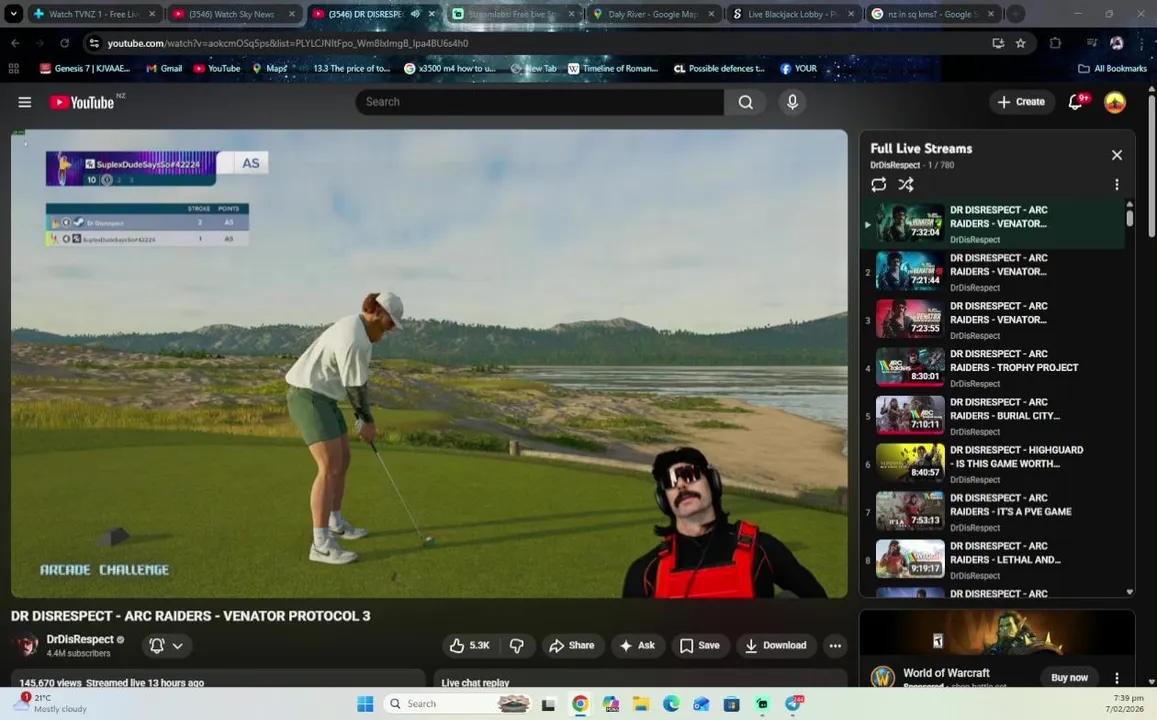The height and width of the screenshot is (720, 1157).
Task: Open more actions ellipsis under video
Action: click(x=835, y=645)
